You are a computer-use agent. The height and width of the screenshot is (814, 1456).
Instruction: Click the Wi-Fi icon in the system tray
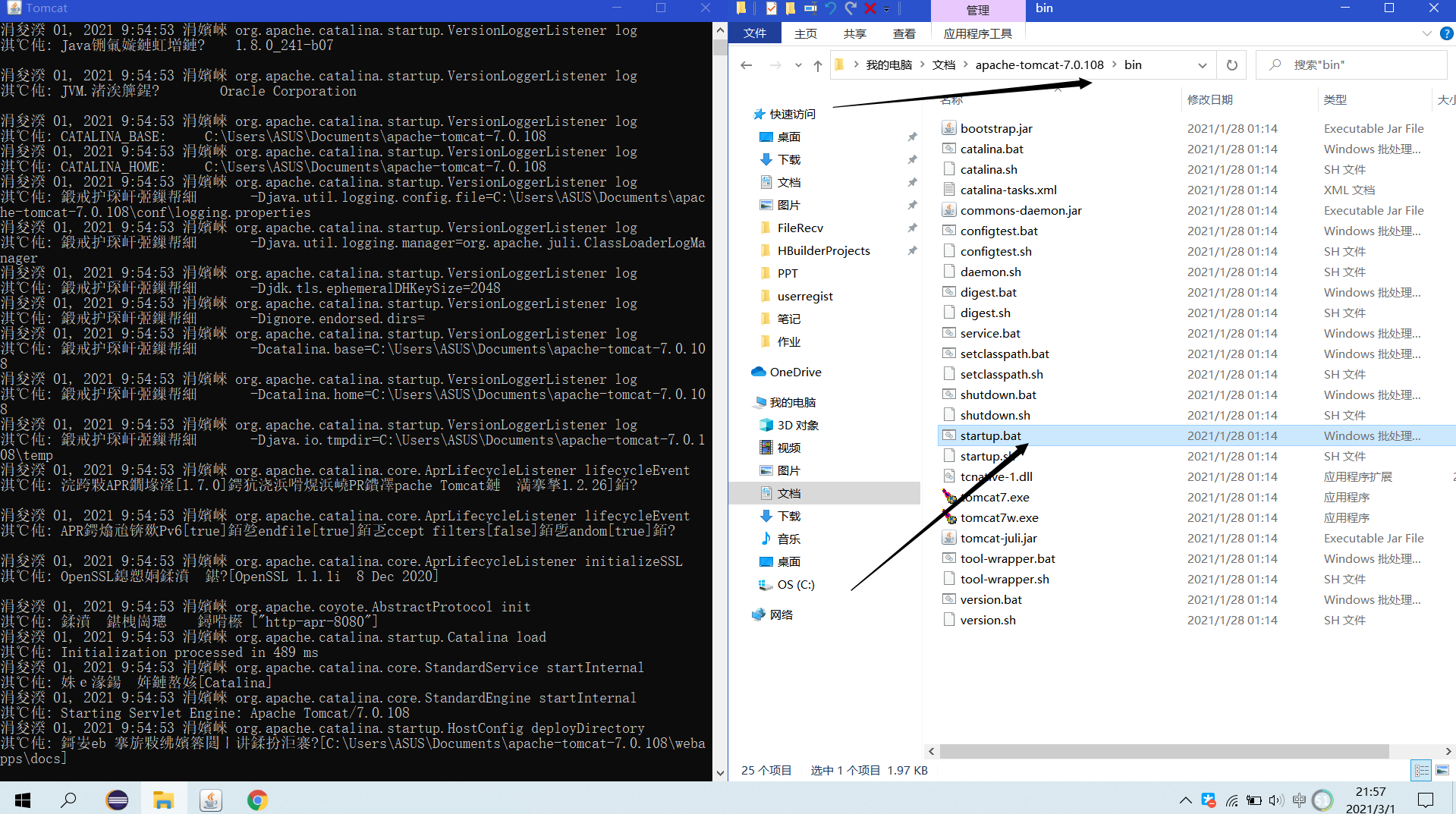(x=1231, y=800)
